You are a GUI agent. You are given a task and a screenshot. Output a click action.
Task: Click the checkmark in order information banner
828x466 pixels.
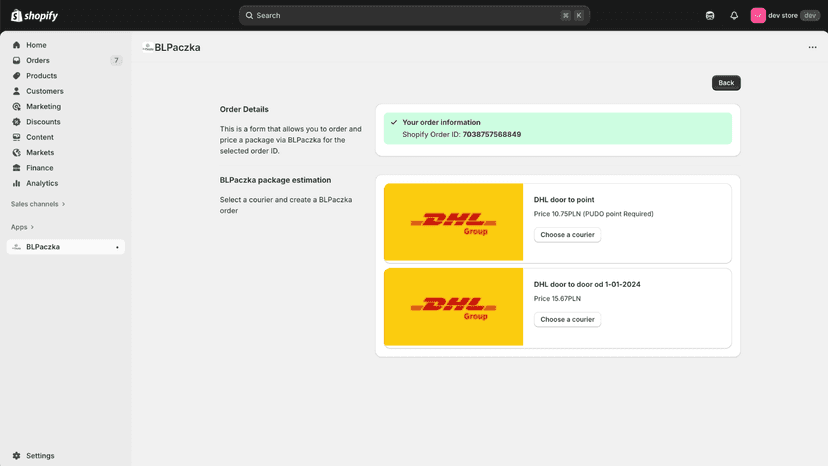(x=394, y=122)
